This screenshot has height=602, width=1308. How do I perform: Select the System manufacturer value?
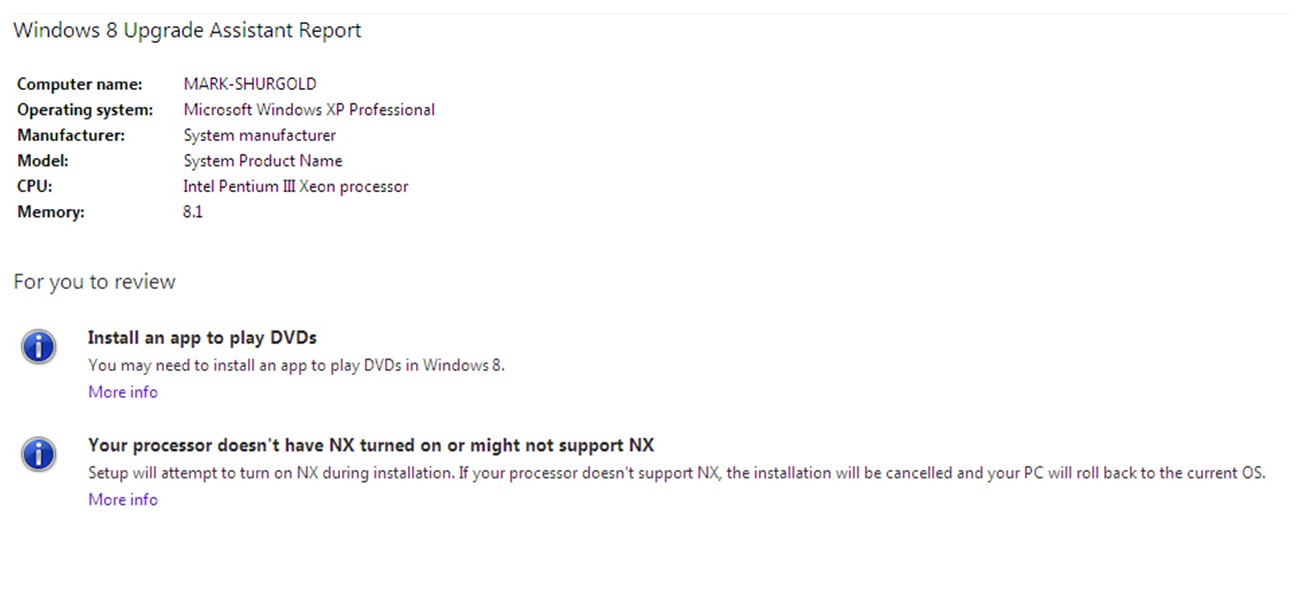[260, 135]
